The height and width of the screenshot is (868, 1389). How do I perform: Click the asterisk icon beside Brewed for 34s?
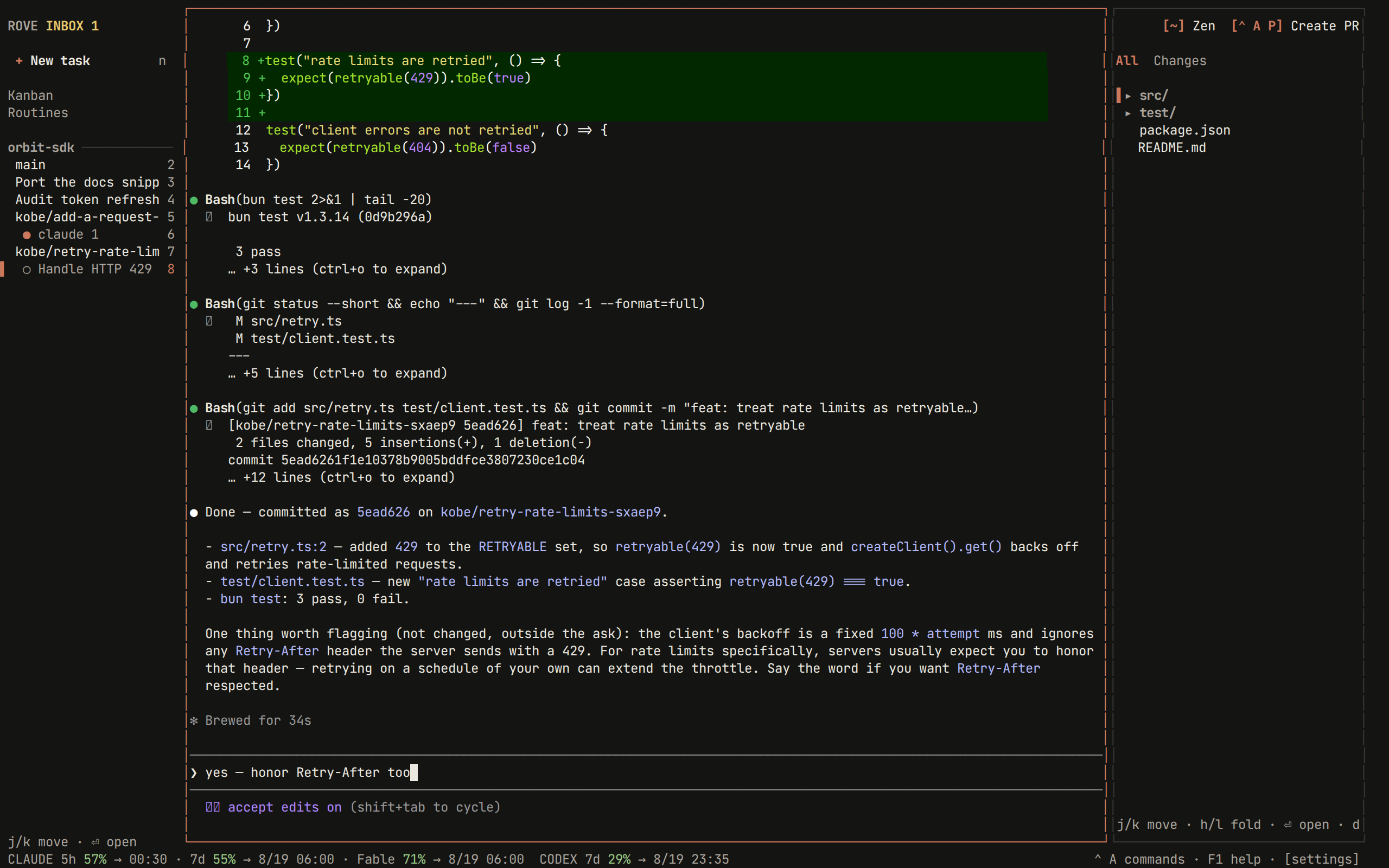point(194,720)
